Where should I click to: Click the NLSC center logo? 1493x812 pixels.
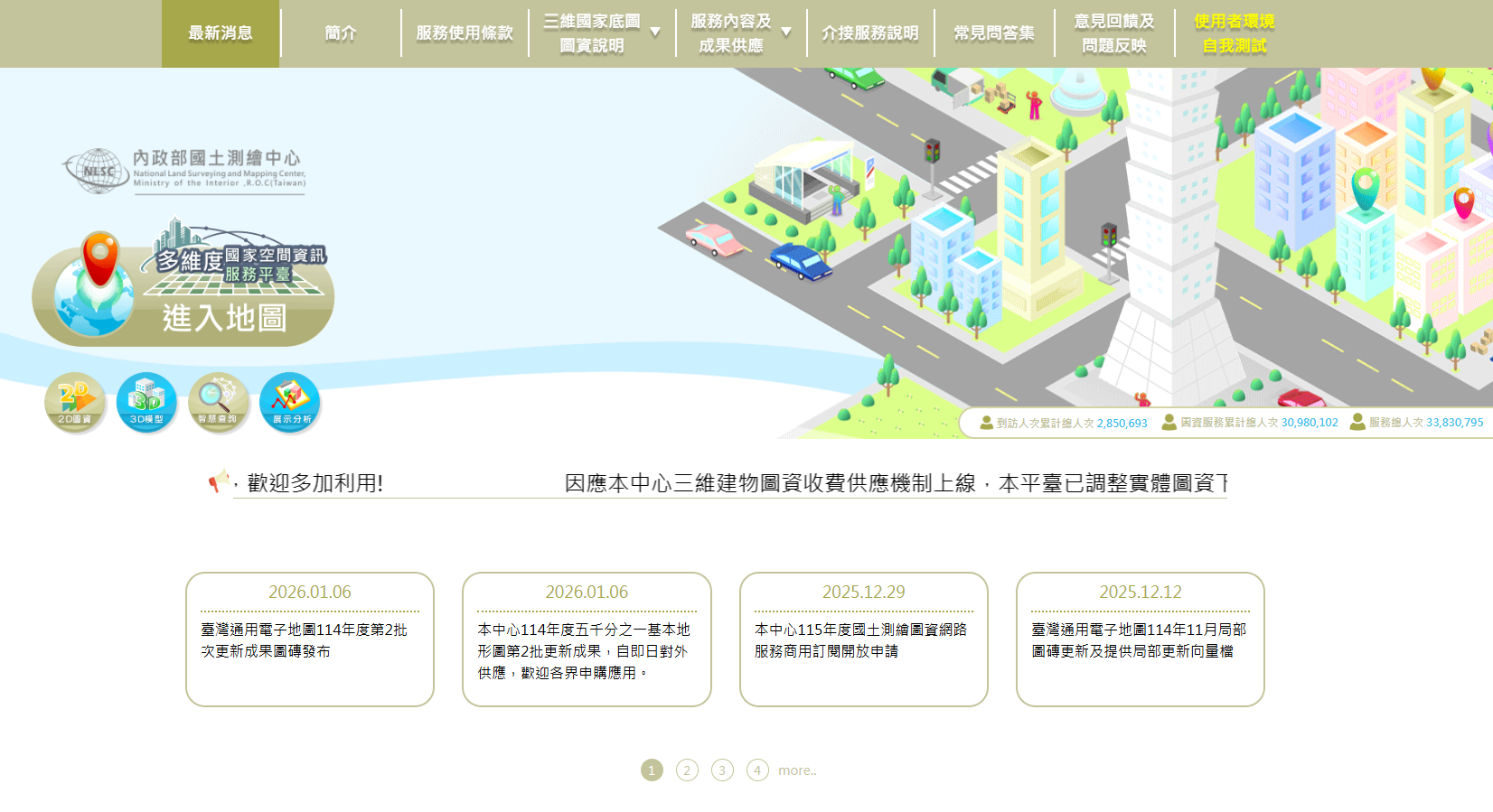click(184, 171)
